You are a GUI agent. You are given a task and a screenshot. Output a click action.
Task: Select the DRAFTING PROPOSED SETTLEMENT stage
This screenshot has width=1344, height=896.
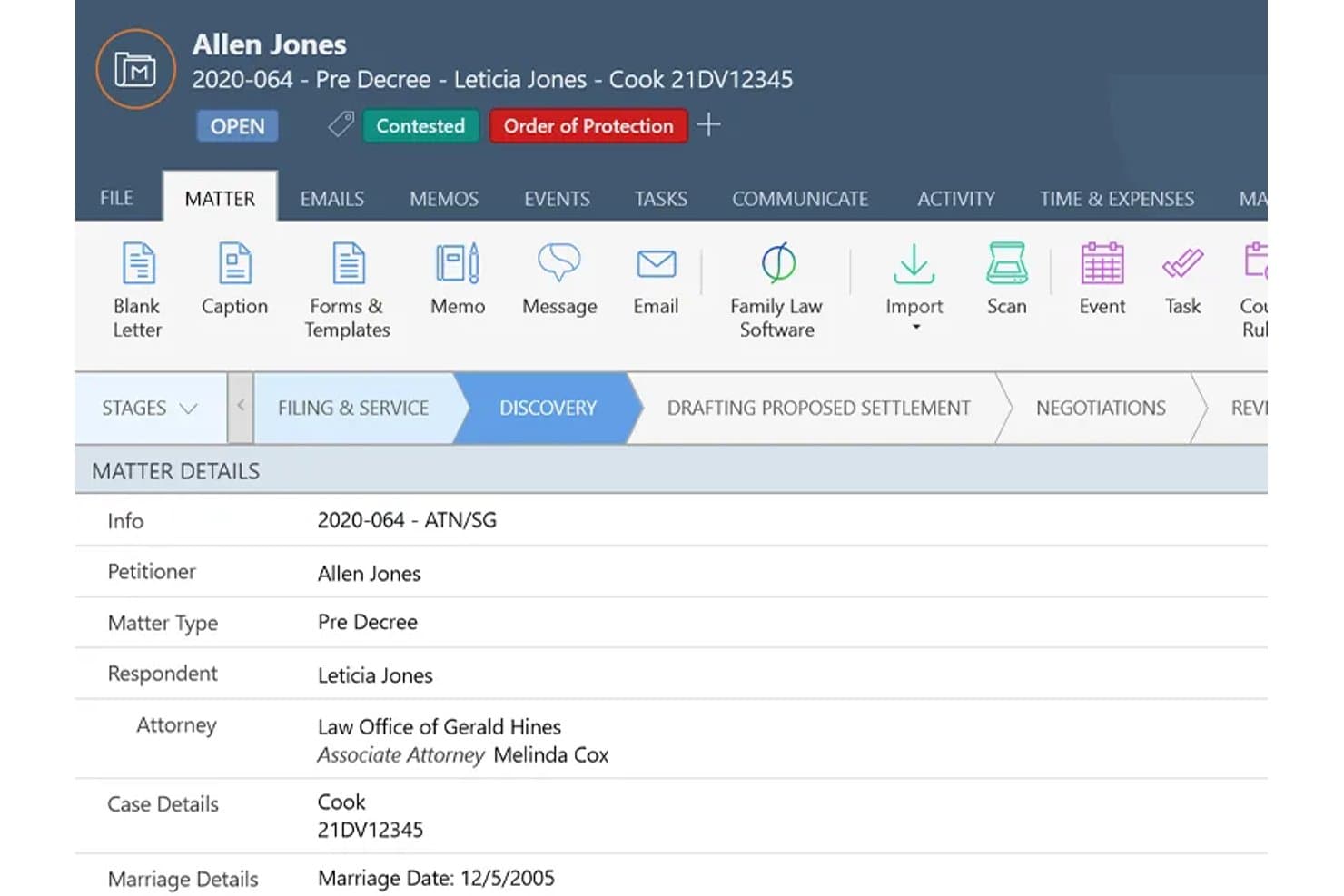click(x=819, y=409)
